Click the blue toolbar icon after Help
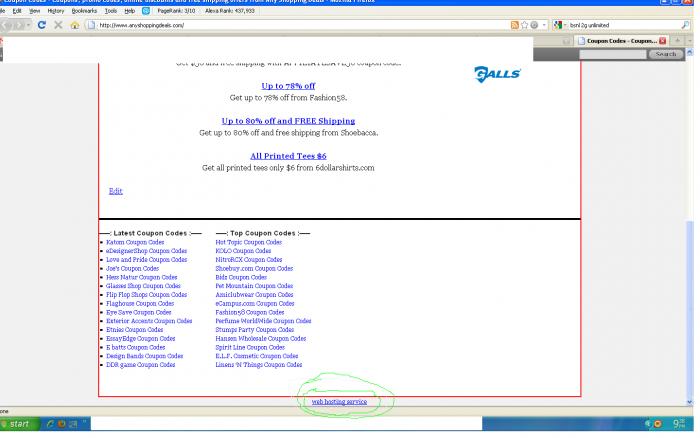The image size is (700, 438). point(146,11)
